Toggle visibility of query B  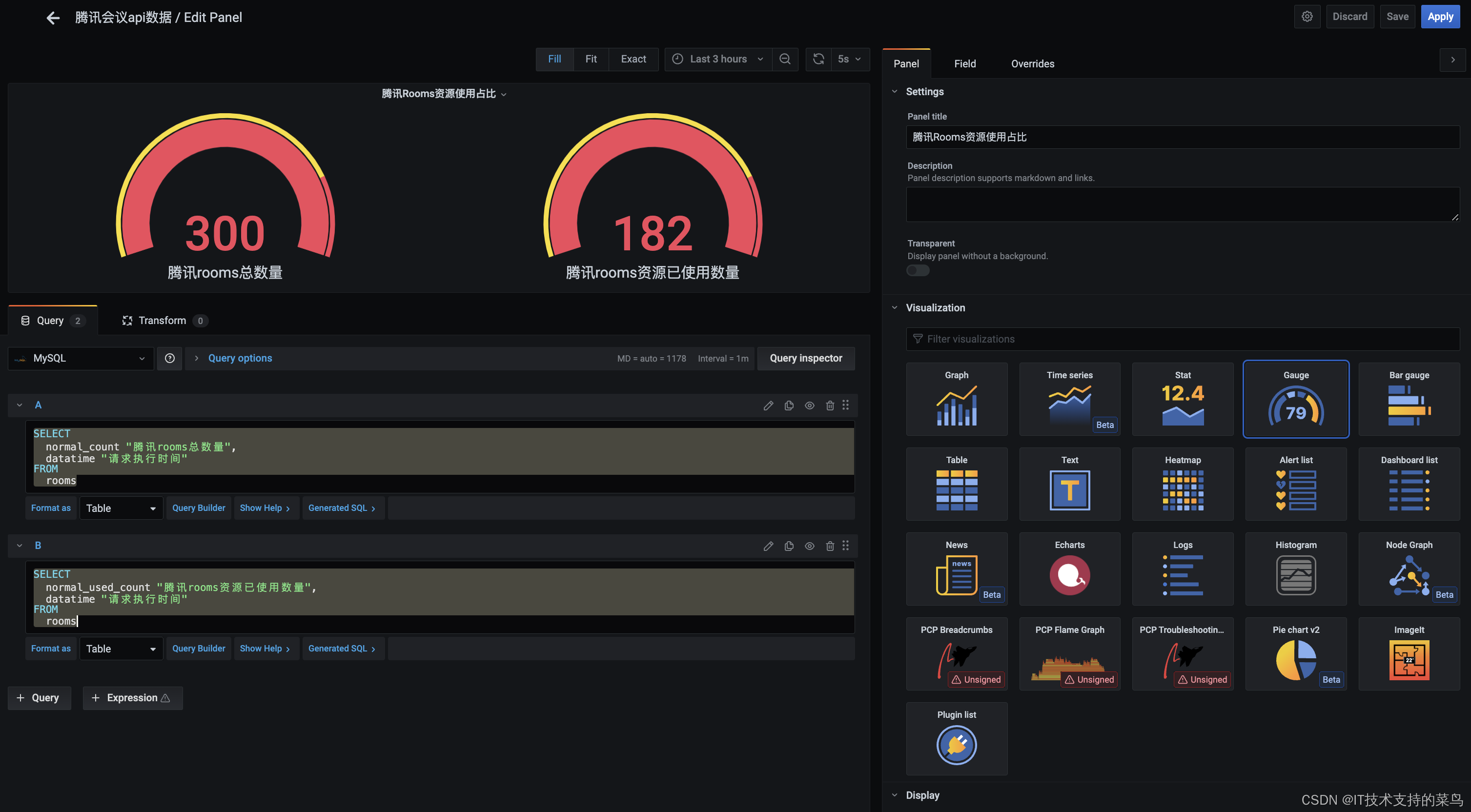[809, 546]
